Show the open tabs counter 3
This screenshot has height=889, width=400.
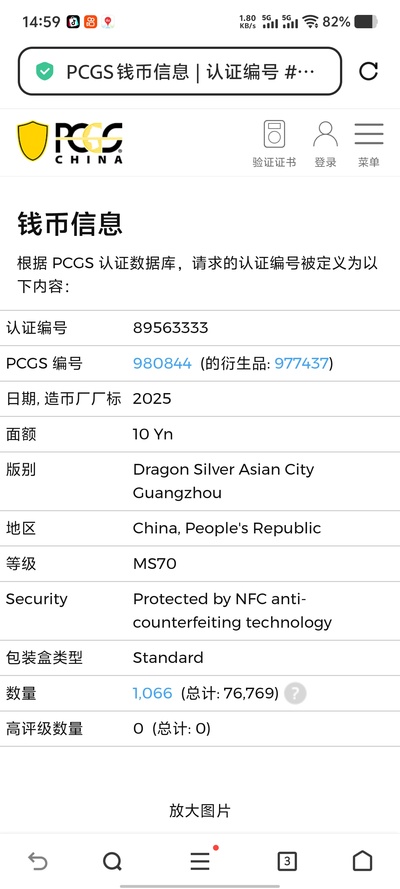tap(287, 862)
